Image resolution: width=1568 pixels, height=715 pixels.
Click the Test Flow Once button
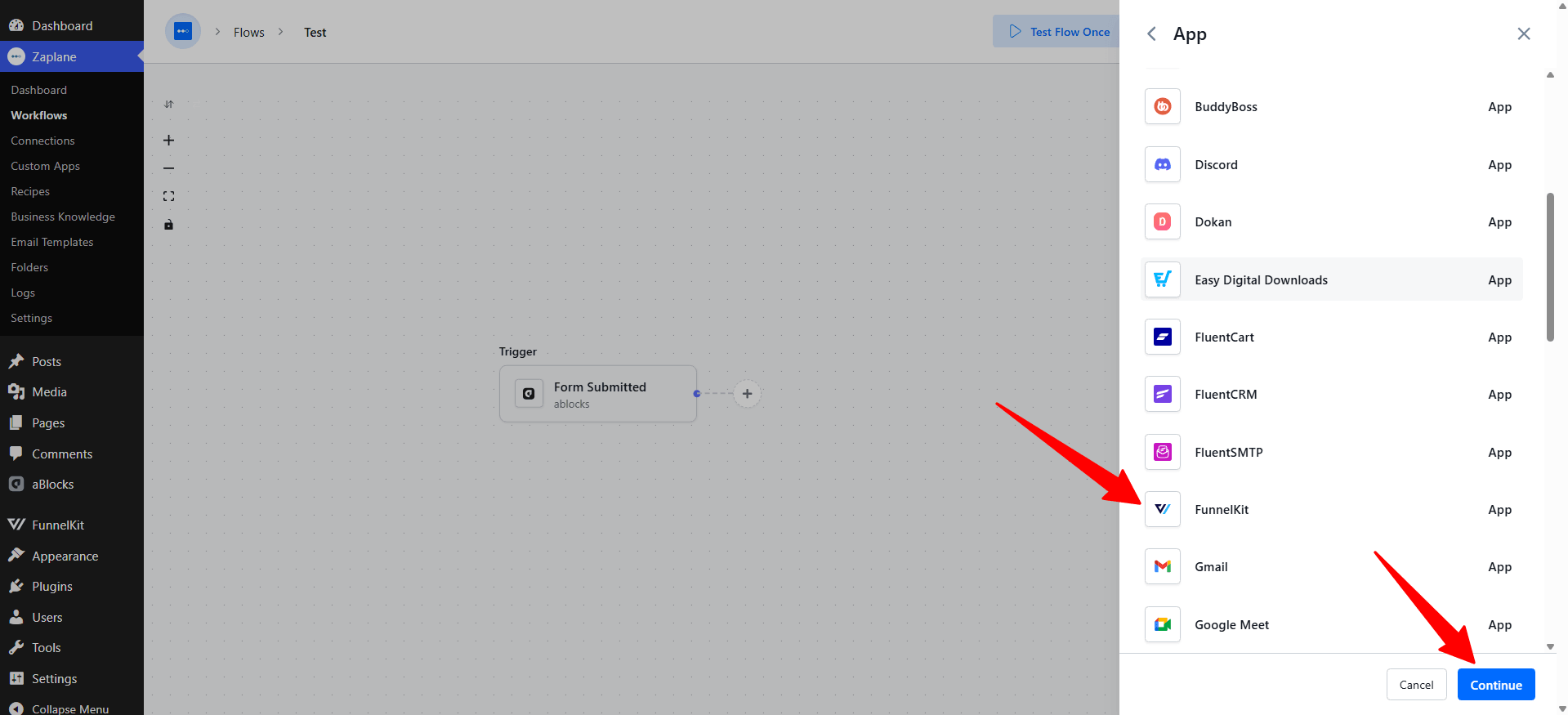[x=1057, y=31]
